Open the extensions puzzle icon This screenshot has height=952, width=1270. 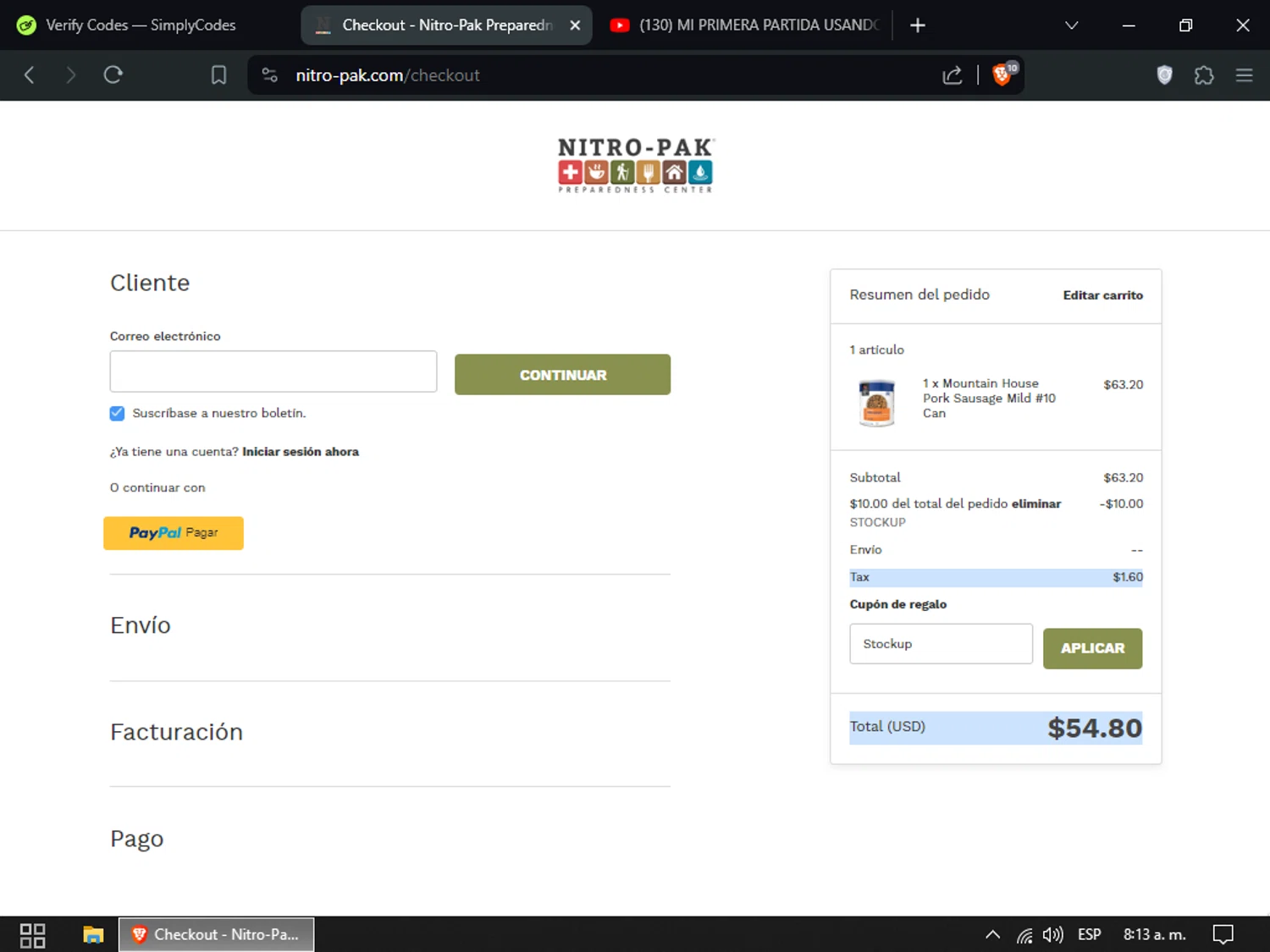[1204, 75]
